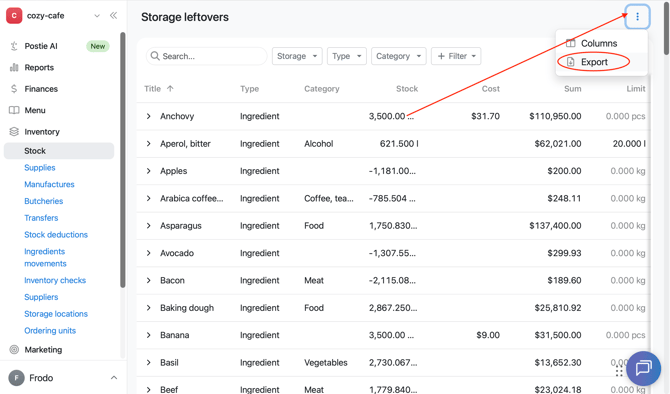Click the Inventory layers icon
The width and height of the screenshot is (670, 394).
(14, 132)
